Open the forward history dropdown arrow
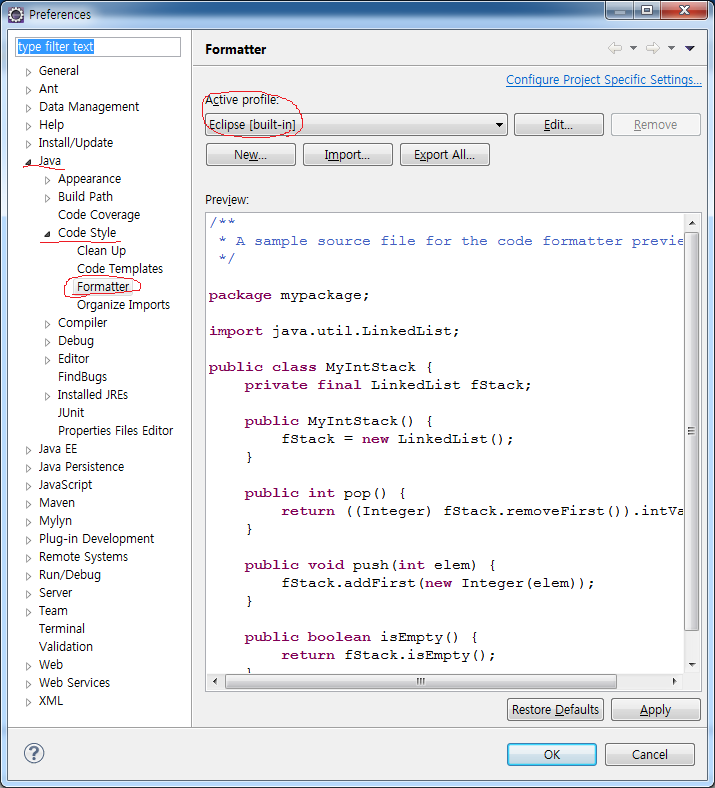Viewport: 715px width, 788px height. point(671,48)
